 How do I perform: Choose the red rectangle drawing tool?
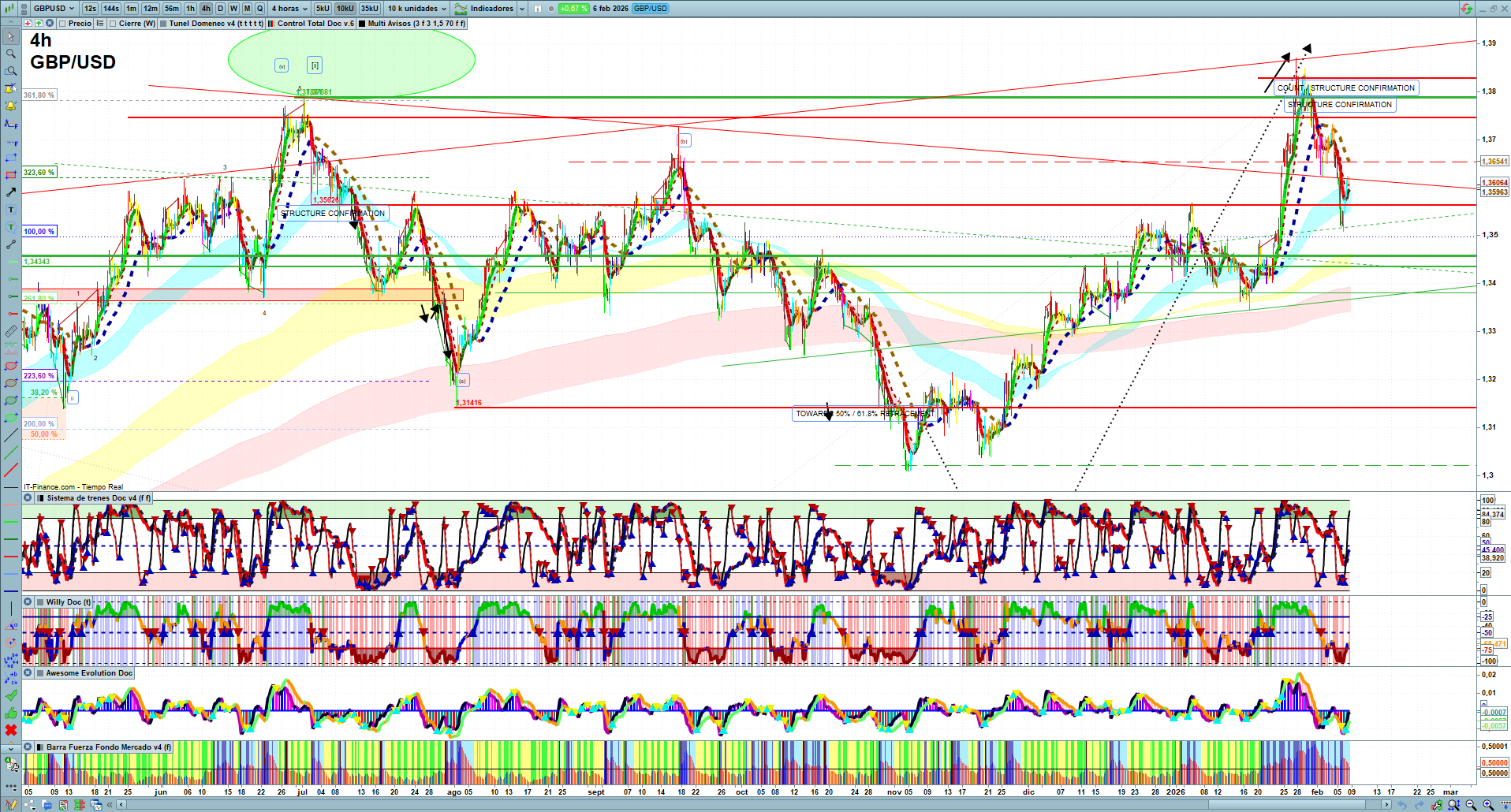click(x=11, y=175)
